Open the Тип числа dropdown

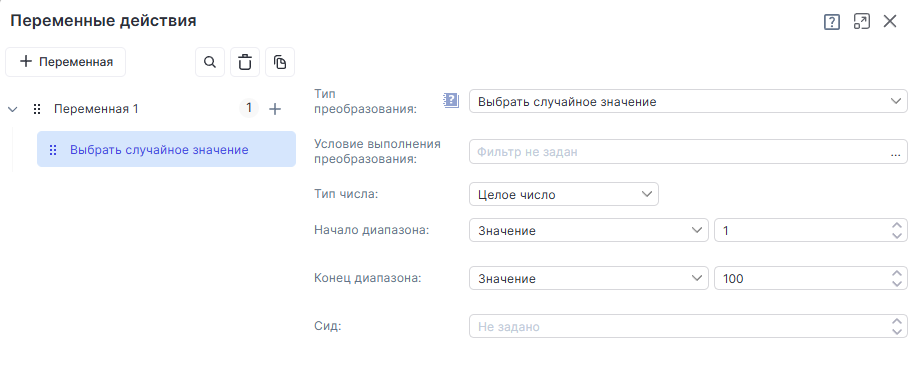(x=564, y=194)
